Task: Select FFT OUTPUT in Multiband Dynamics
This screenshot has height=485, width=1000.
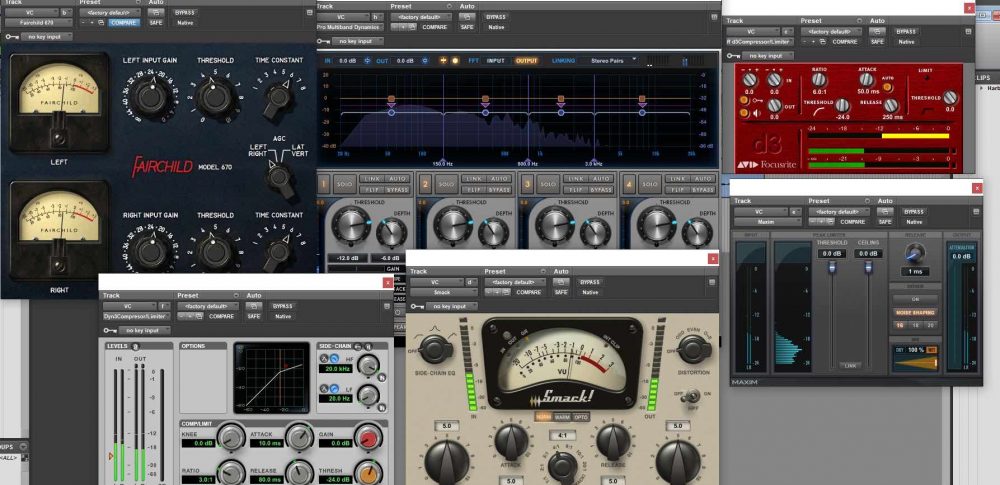Action: tap(527, 61)
